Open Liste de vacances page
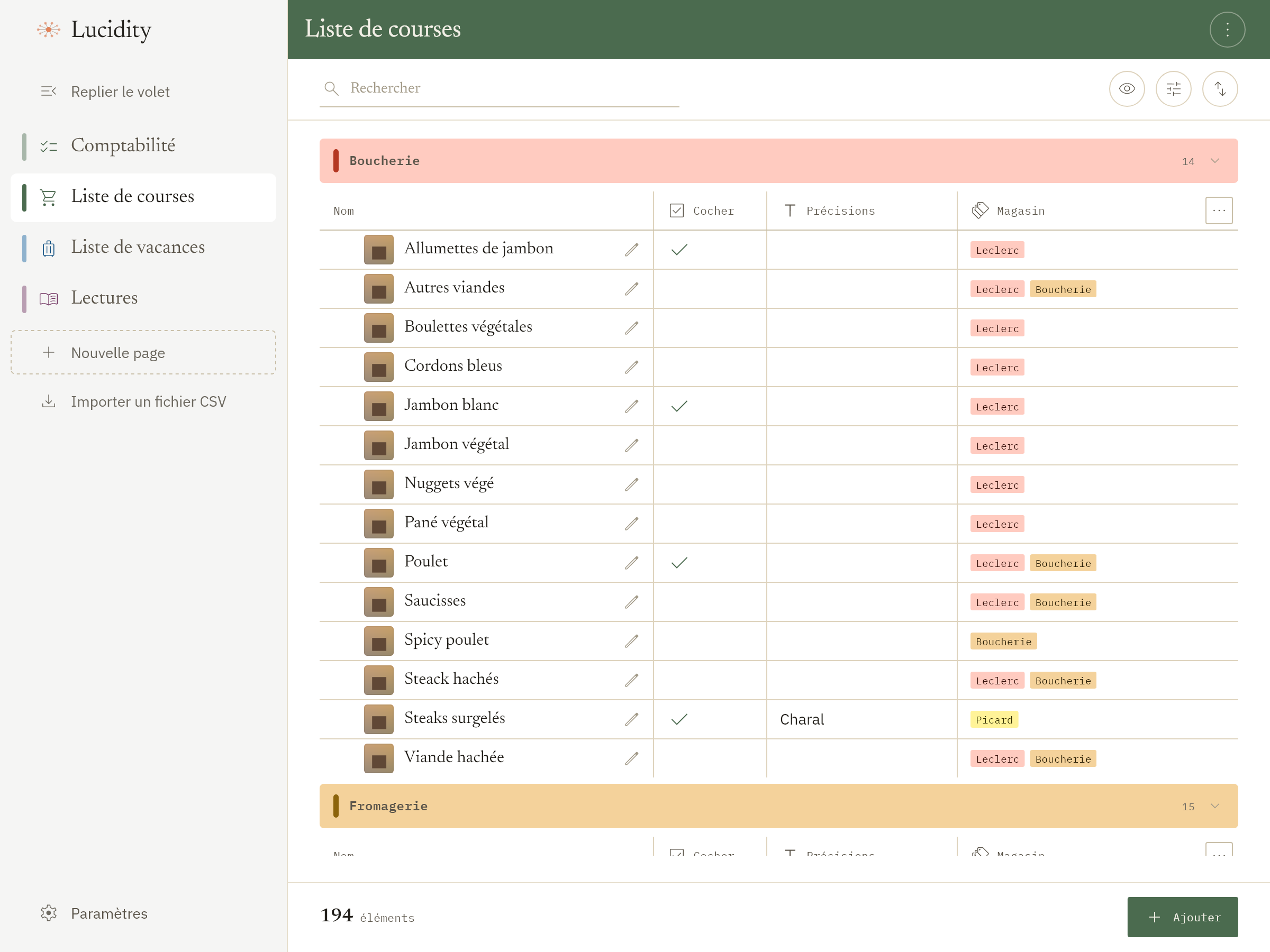Viewport: 1270px width, 952px height. click(x=143, y=248)
